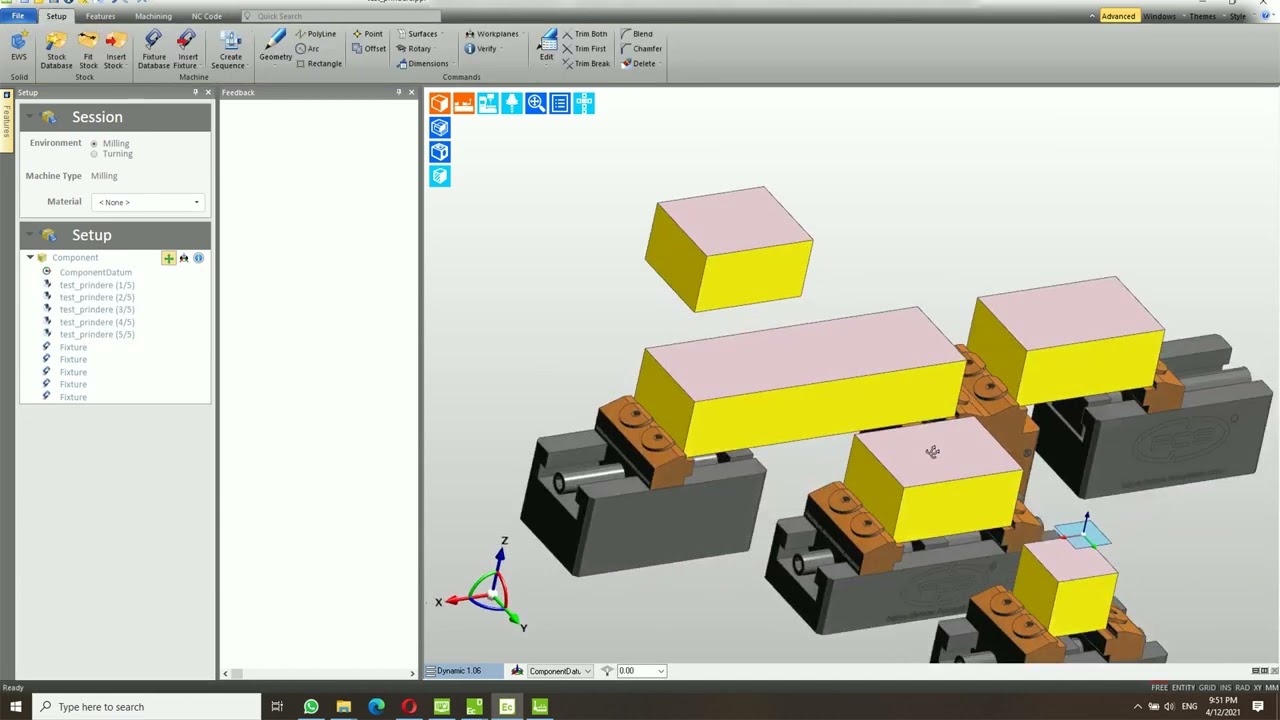Pin the Feedback panel
Image resolution: width=1280 pixels, height=720 pixels.
tap(398, 92)
